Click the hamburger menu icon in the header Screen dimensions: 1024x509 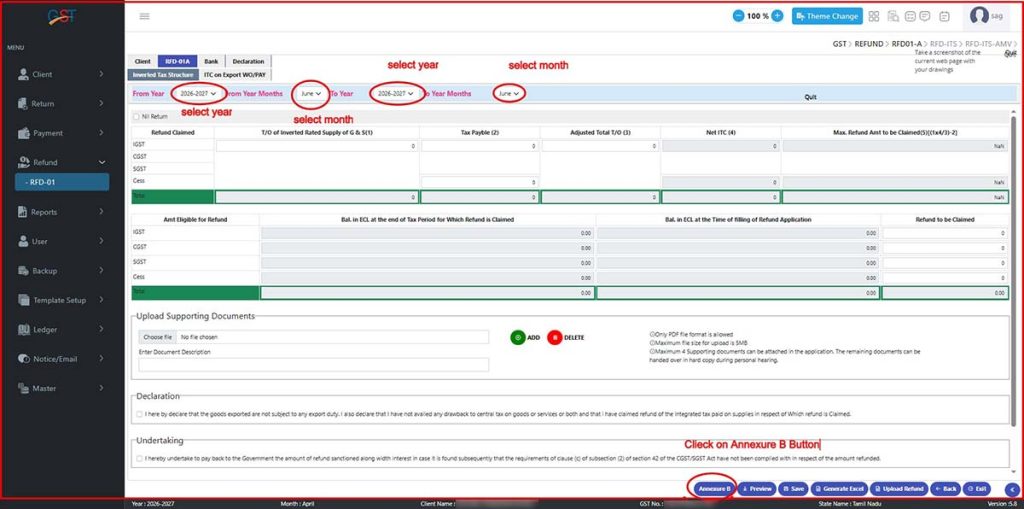point(144,16)
